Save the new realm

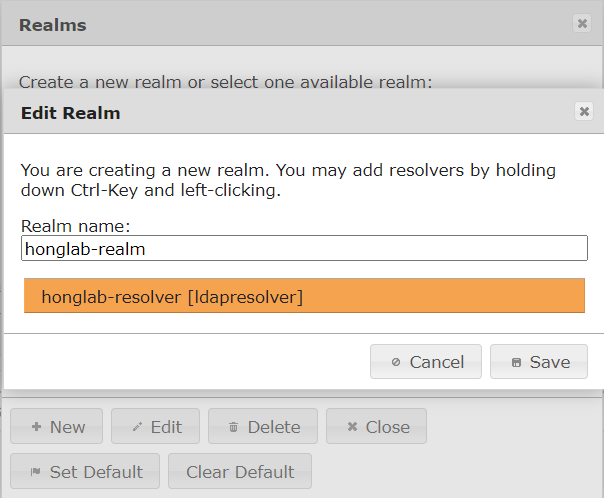[539, 362]
